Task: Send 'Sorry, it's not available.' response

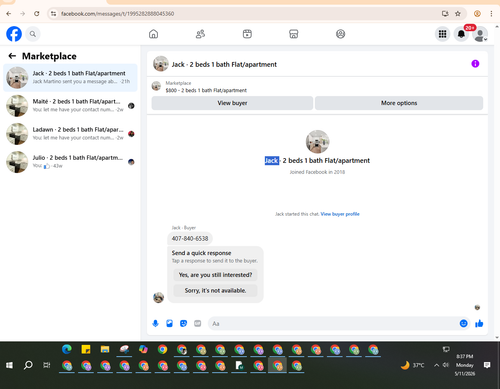Action: 215,291
